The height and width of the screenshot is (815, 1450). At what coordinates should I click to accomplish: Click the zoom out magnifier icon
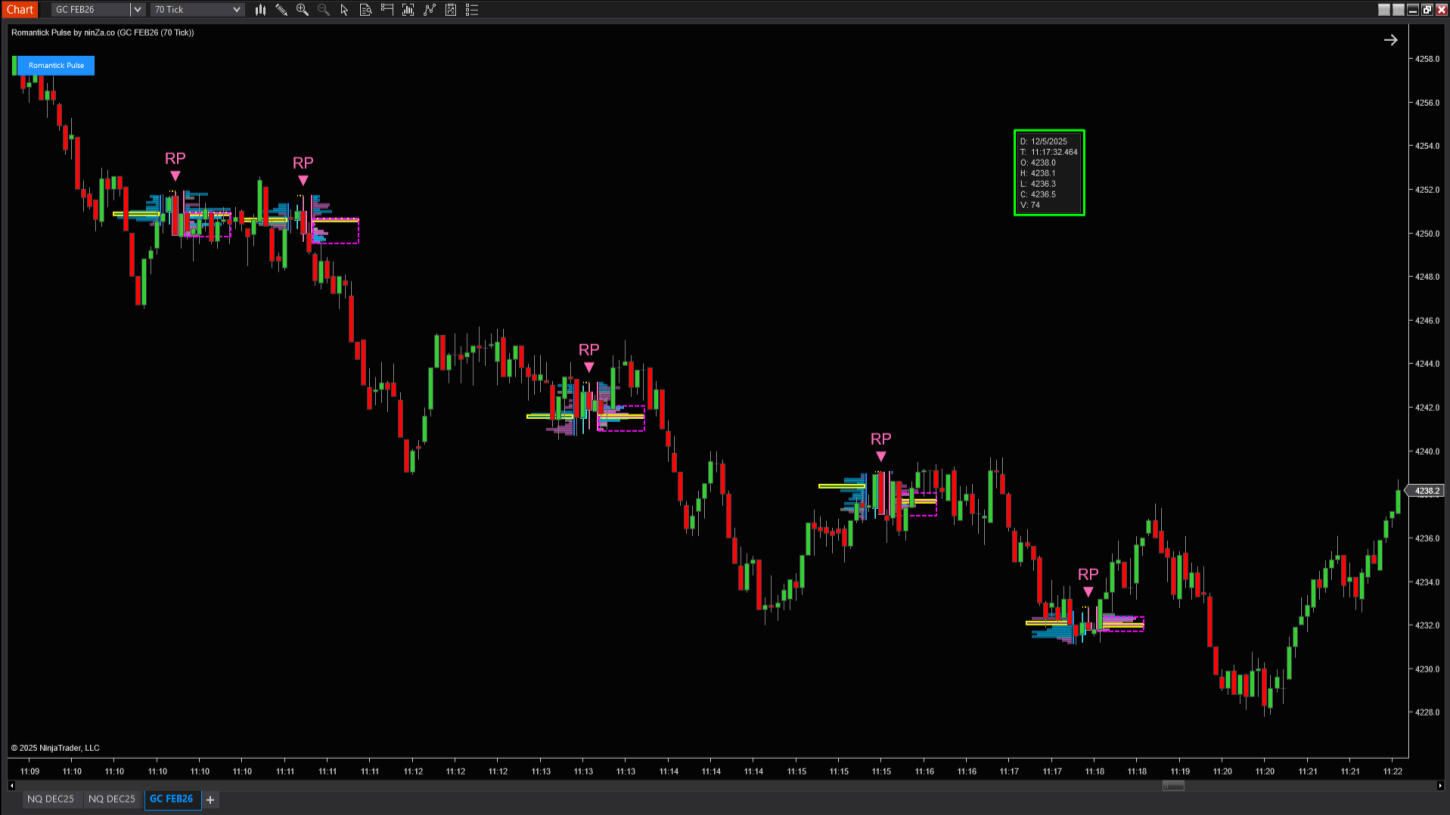pyautogui.click(x=323, y=10)
